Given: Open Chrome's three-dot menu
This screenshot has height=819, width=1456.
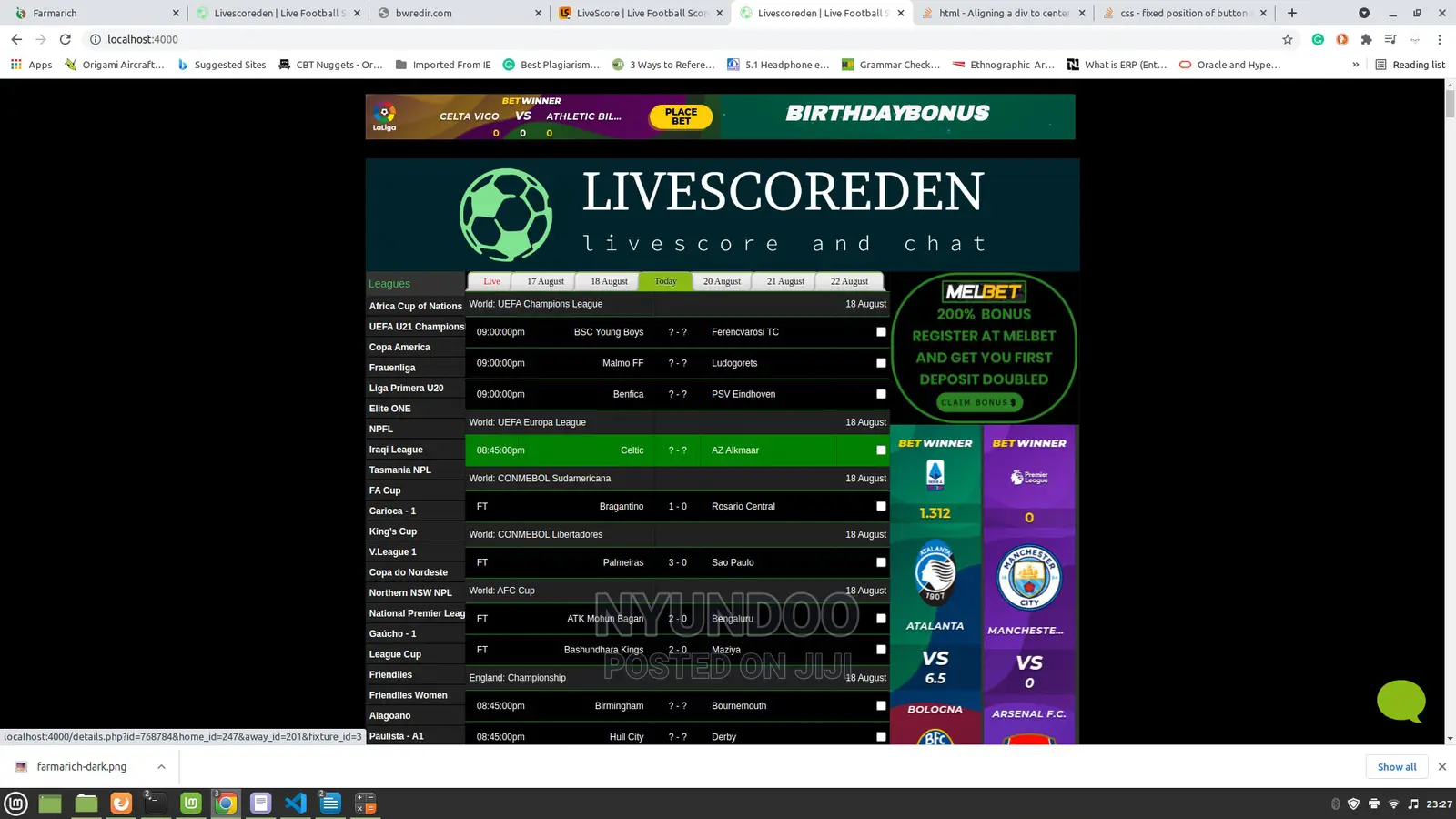Looking at the screenshot, I should pyautogui.click(x=1440, y=39).
